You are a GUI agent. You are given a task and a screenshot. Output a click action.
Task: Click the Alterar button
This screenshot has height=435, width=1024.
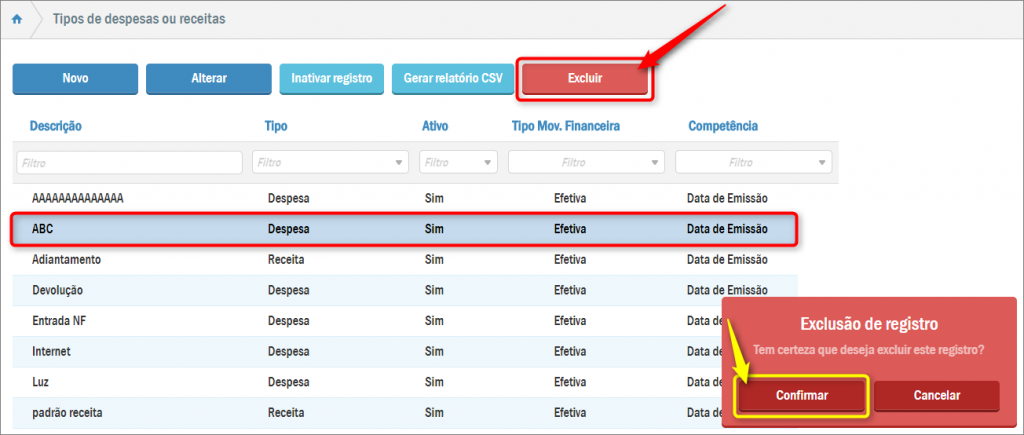pos(209,78)
